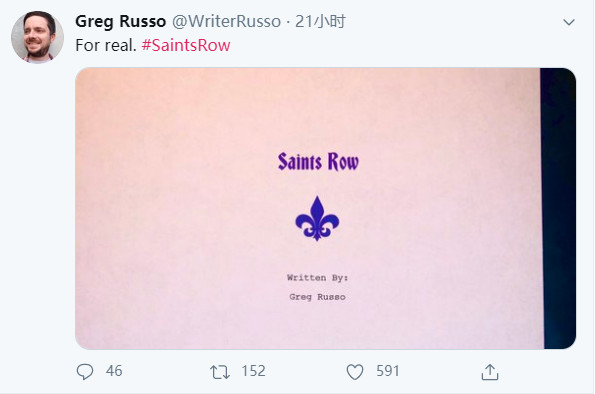
Task: Click 'Written By: Greg Russo' in photo
Action: (317, 287)
